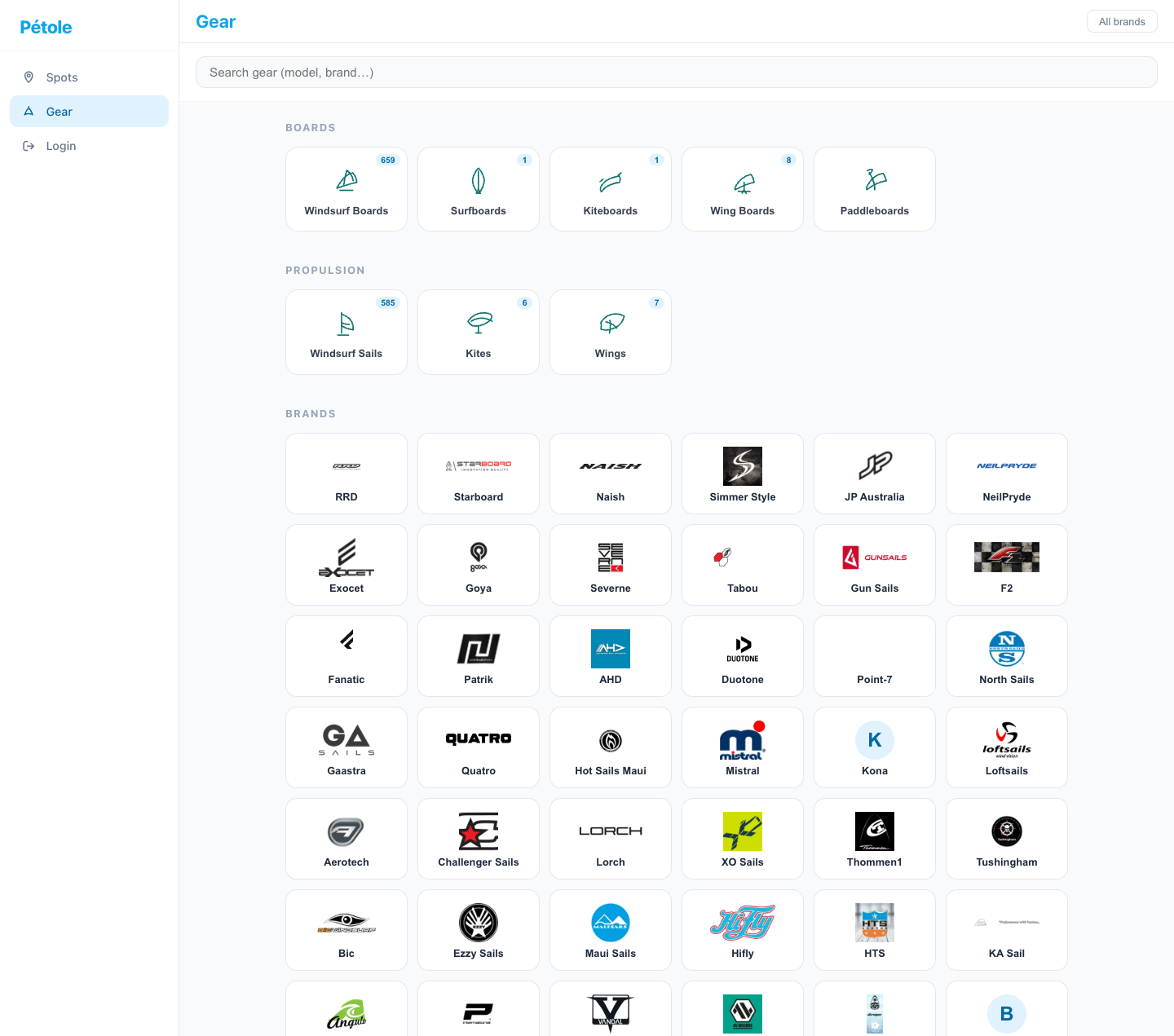Click the Angulo logo card

[346, 1009]
